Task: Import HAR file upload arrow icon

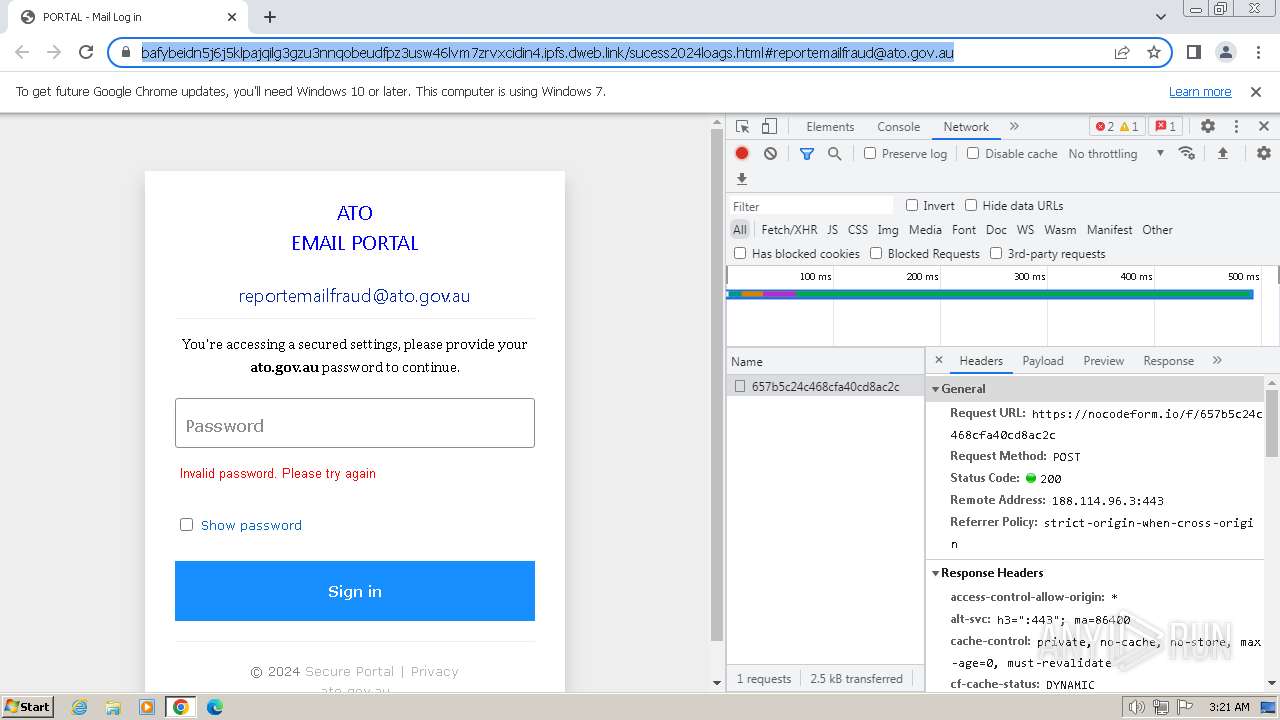Action: [1222, 154]
